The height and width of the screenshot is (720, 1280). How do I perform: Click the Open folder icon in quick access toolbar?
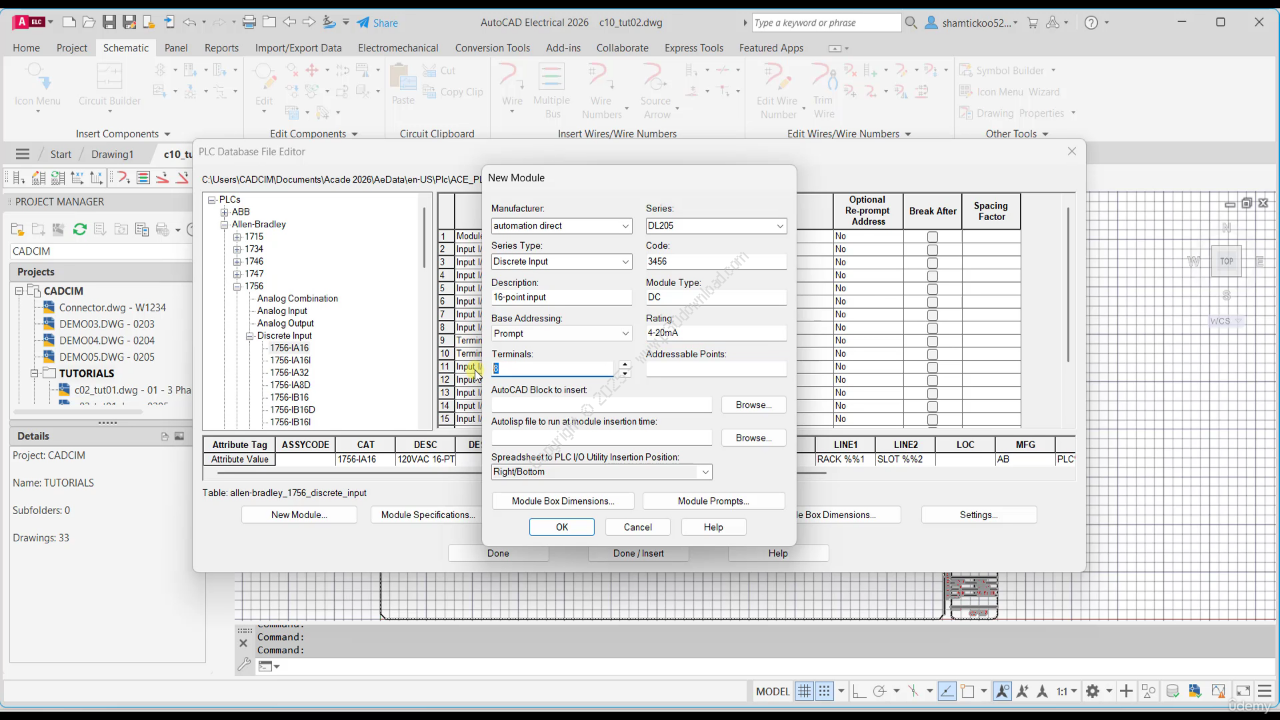click(x=88, y=22)
